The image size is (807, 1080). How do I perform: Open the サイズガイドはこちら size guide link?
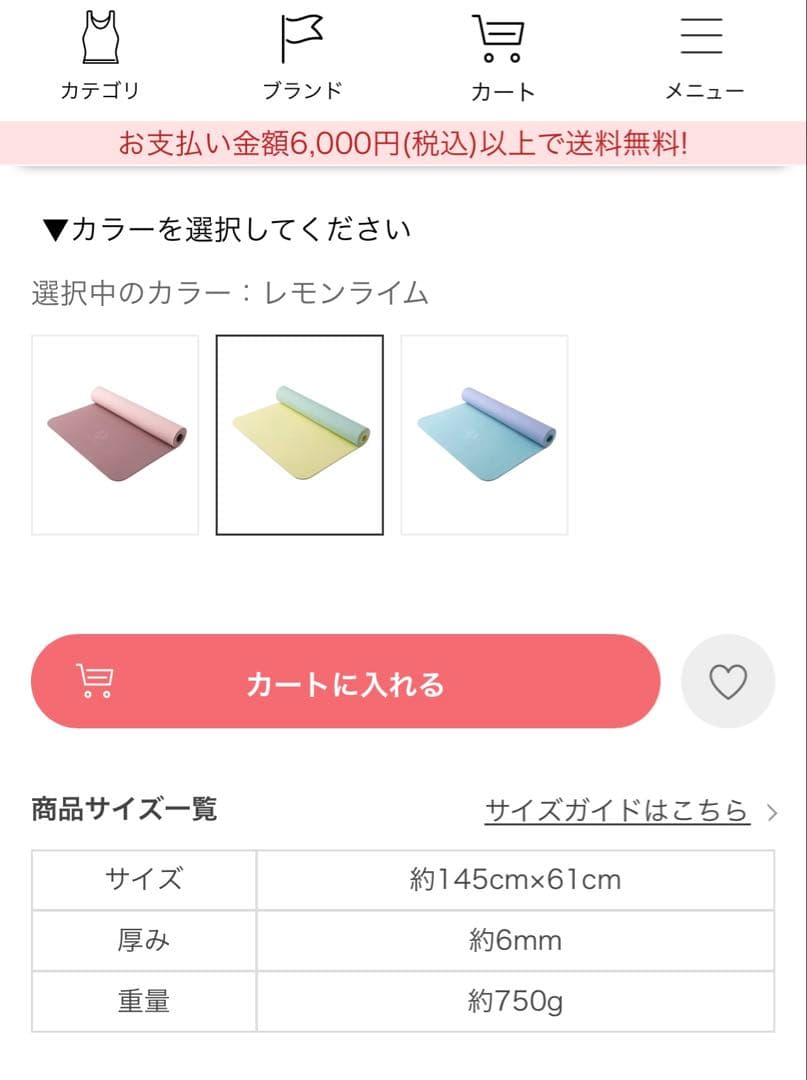(615, 810)
